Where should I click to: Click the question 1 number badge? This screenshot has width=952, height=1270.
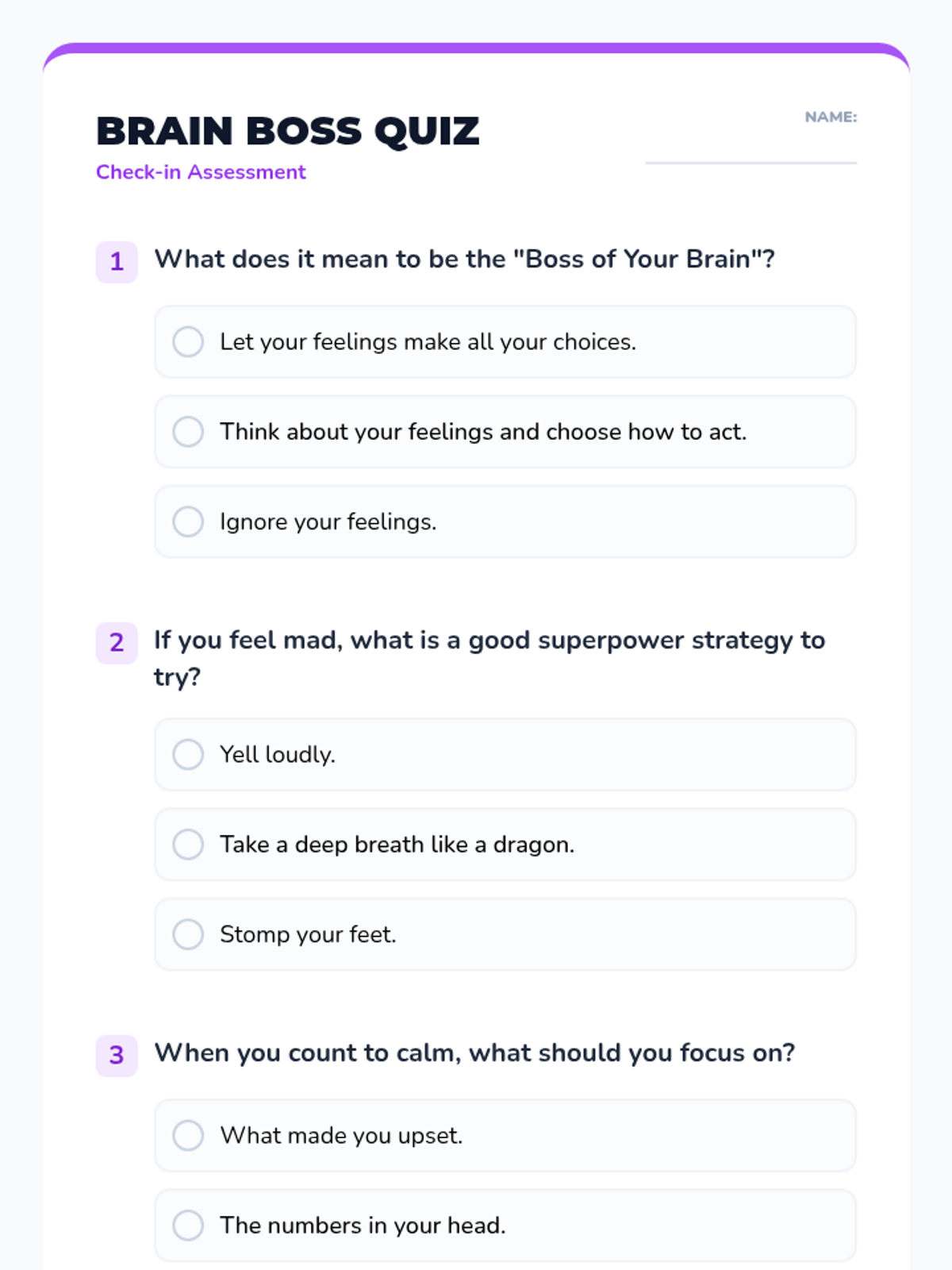[x=117, y=262]
